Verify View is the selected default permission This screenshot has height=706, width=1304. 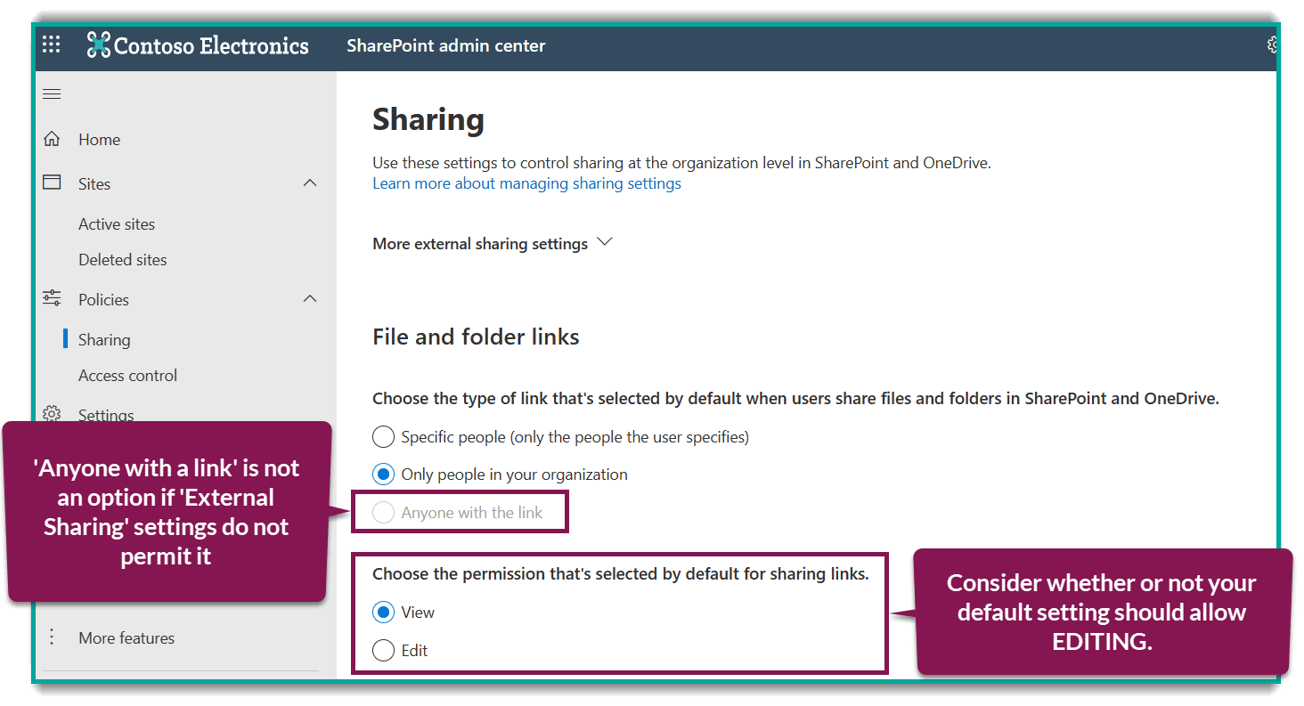point(383,611)
